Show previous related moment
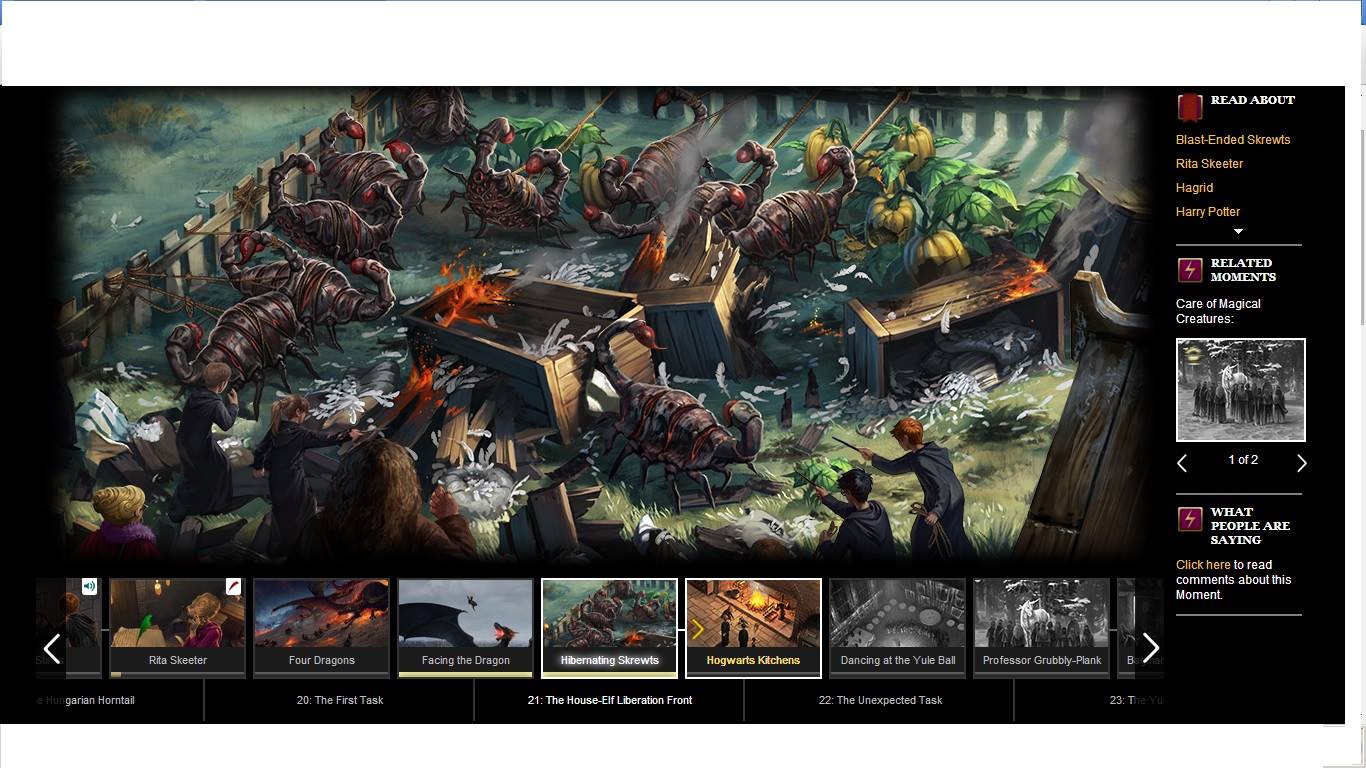Viewport: 1366px width, 768px height. (1182, 463)
